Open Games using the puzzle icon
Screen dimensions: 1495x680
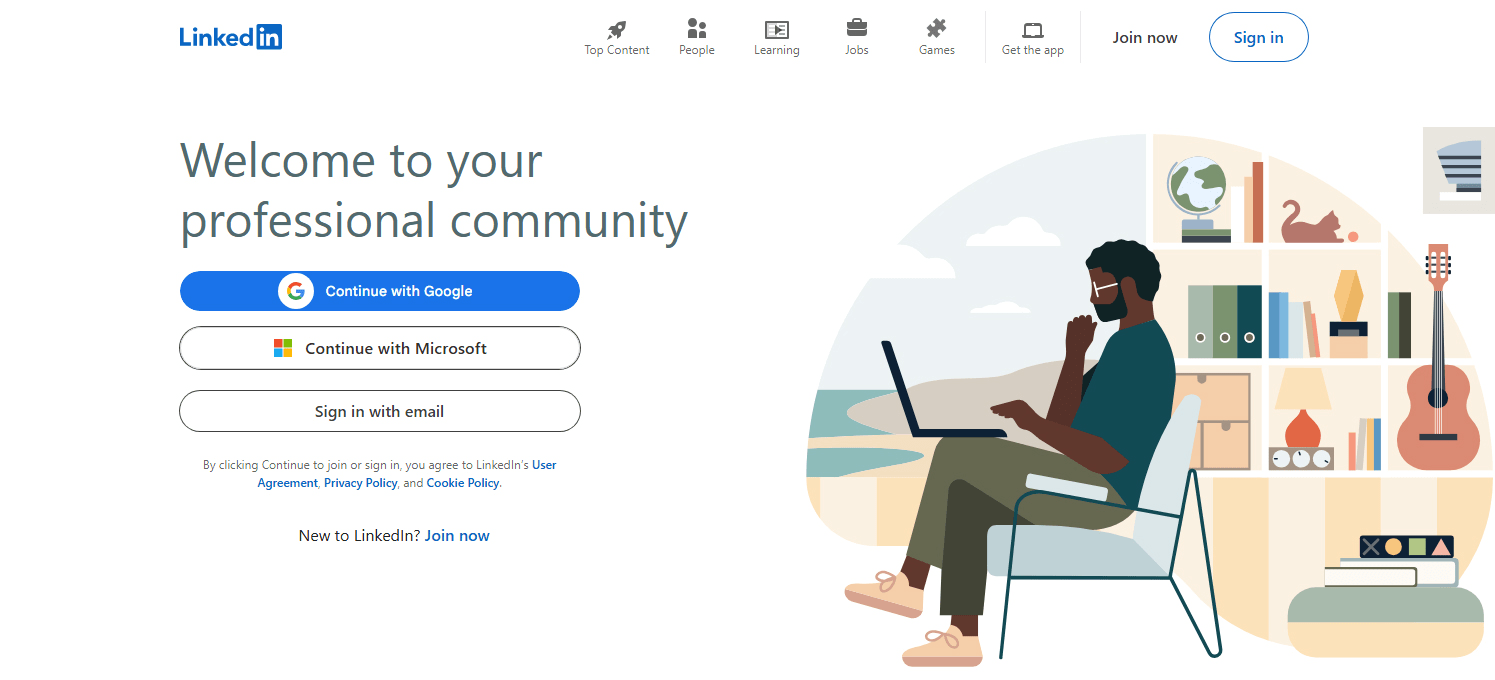tap(937, 28)
